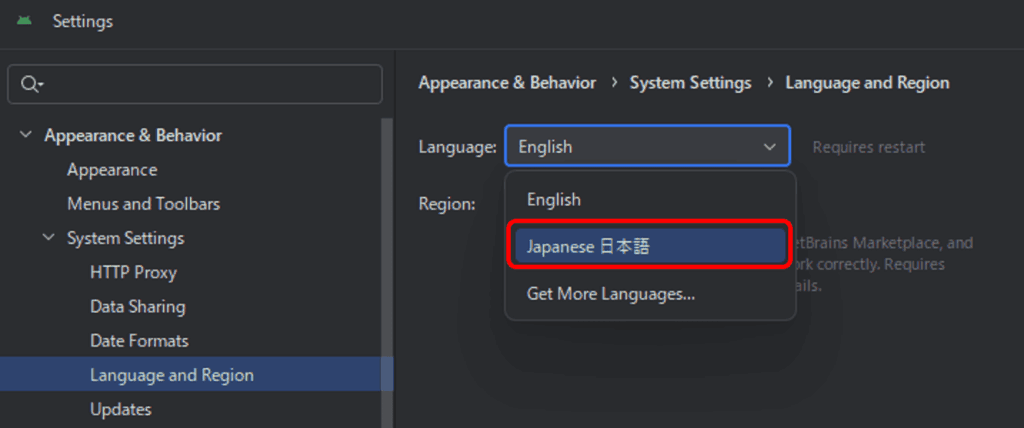Click the Language dropdown arrow
The image size is (1024, 428).
770,147
